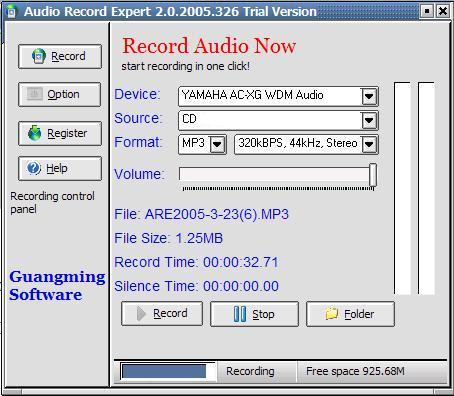The image size is (454, 396).
Task: Click the Record Time 00:00:32.71 readout
Action: [196, 262]
